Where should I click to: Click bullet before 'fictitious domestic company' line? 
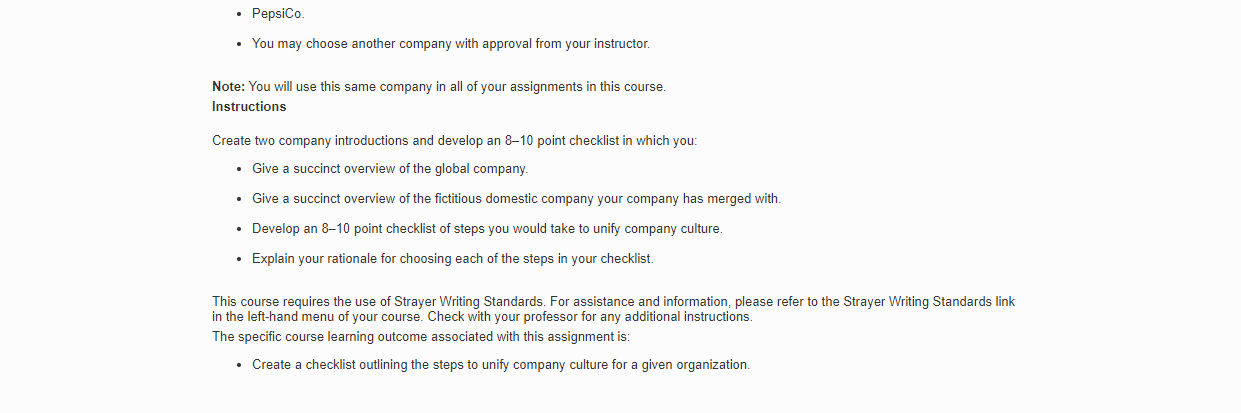point(240,199)
